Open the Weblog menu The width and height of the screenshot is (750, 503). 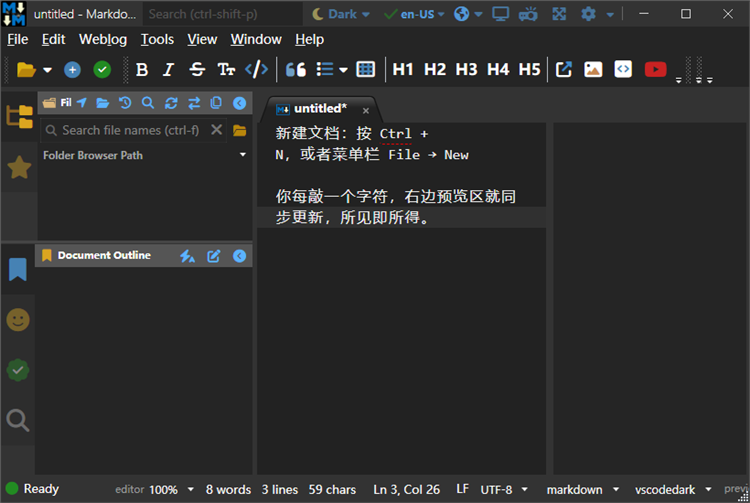103,39
